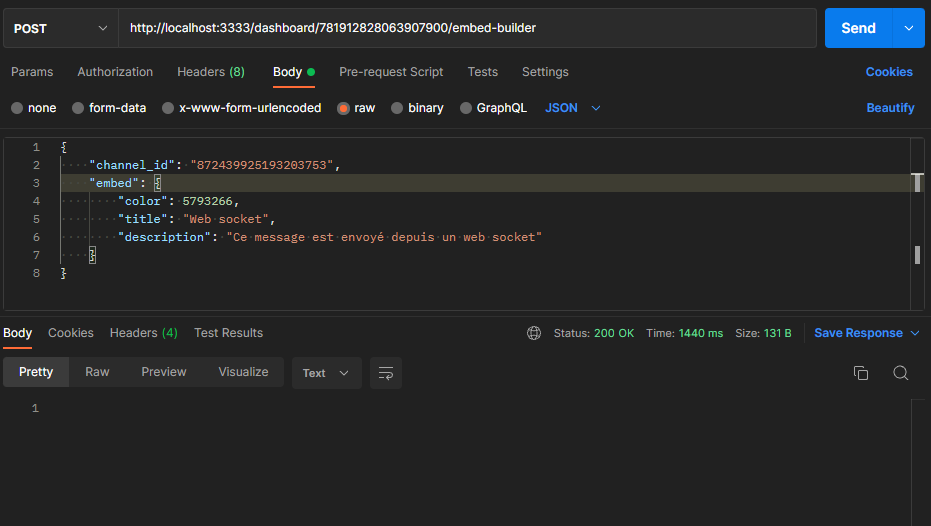Select the none body type radio
Screen dimensions: 931x526
(17, 108)
